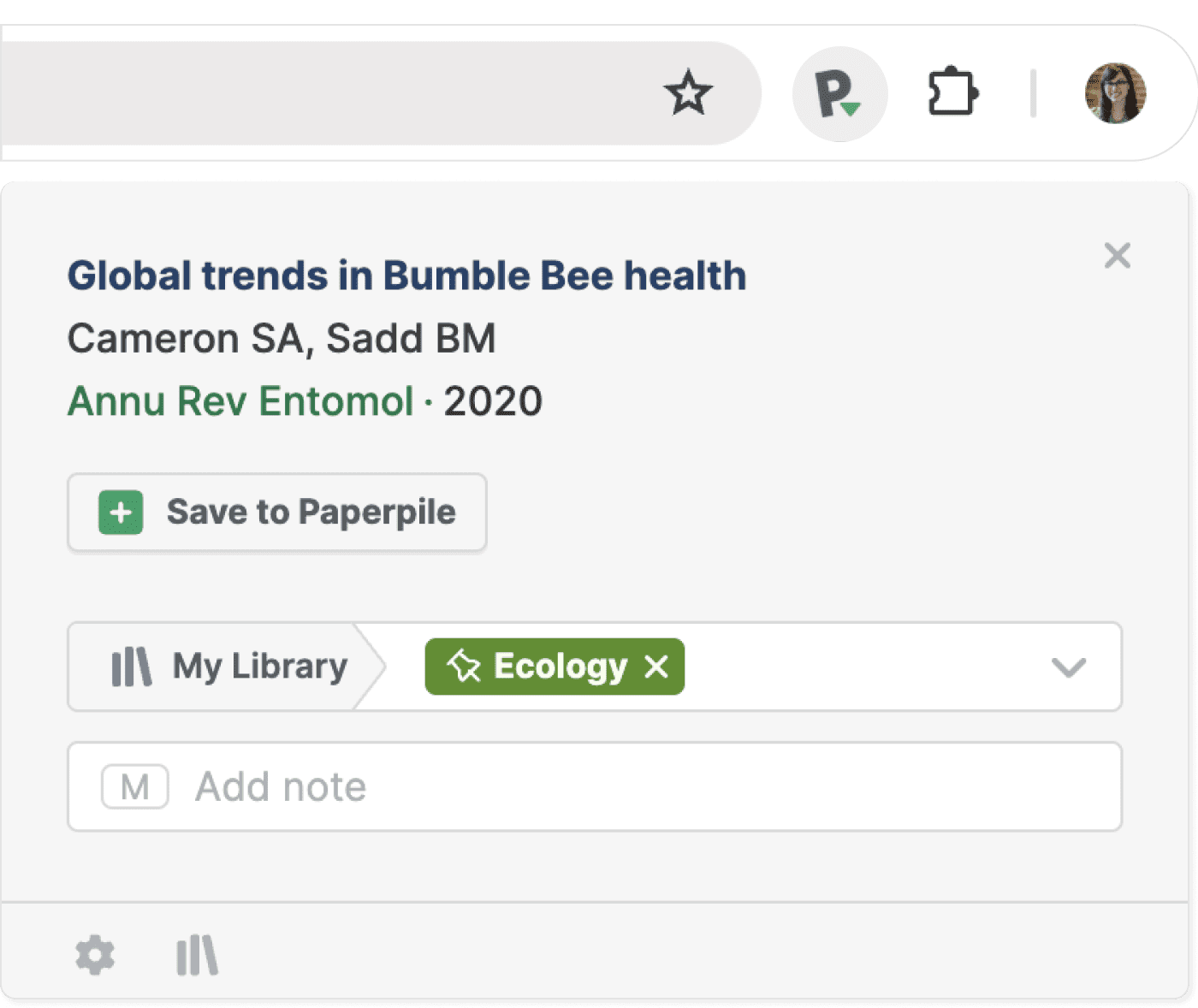Click the green plus icon on Save button
This screenshot has height=1008, width=1198.
120,513
